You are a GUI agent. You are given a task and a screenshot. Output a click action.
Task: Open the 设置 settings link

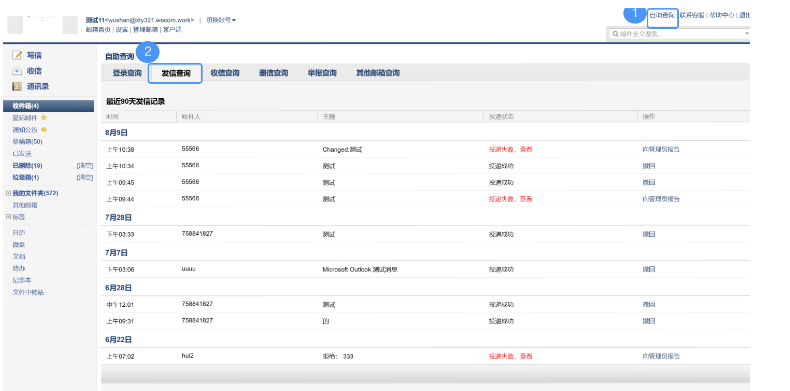[121, 30]
